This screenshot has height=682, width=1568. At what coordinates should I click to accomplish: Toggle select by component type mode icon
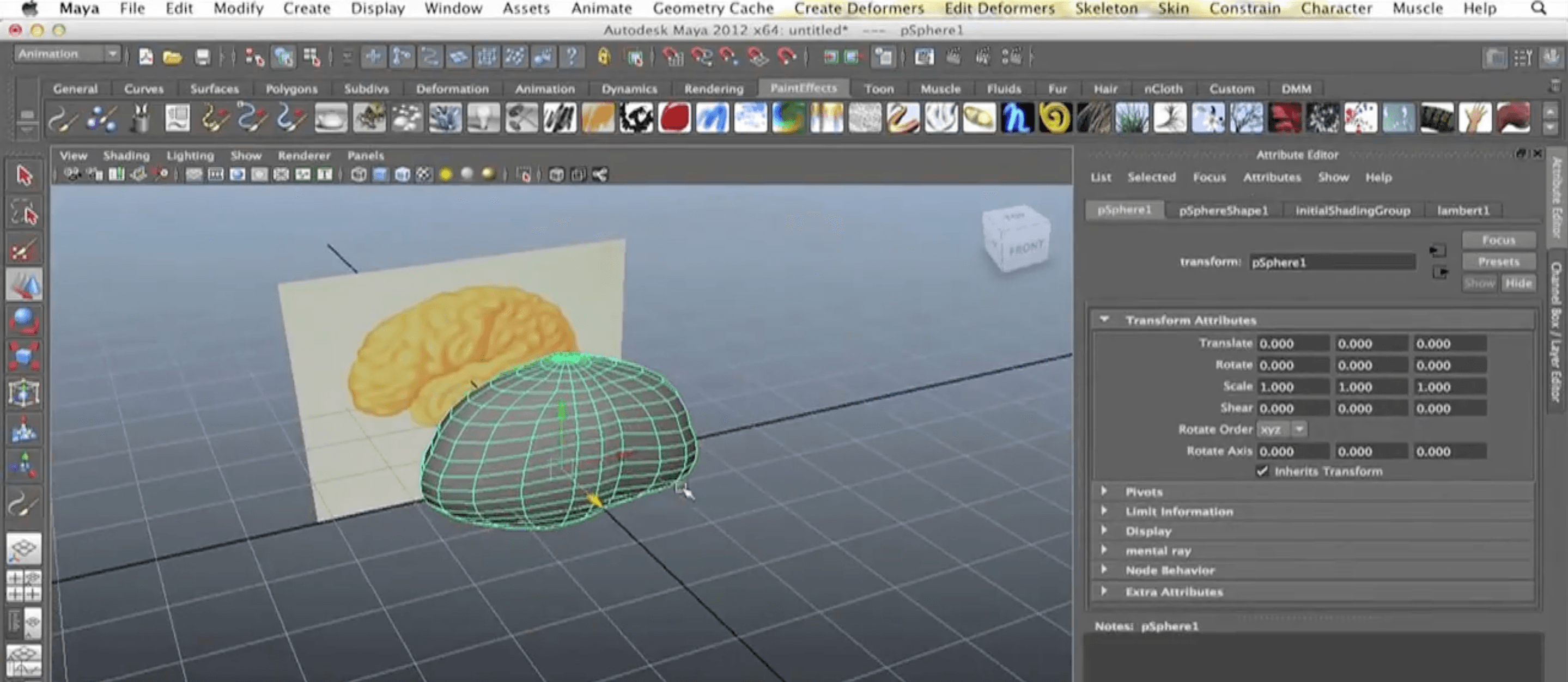point(312,57)
